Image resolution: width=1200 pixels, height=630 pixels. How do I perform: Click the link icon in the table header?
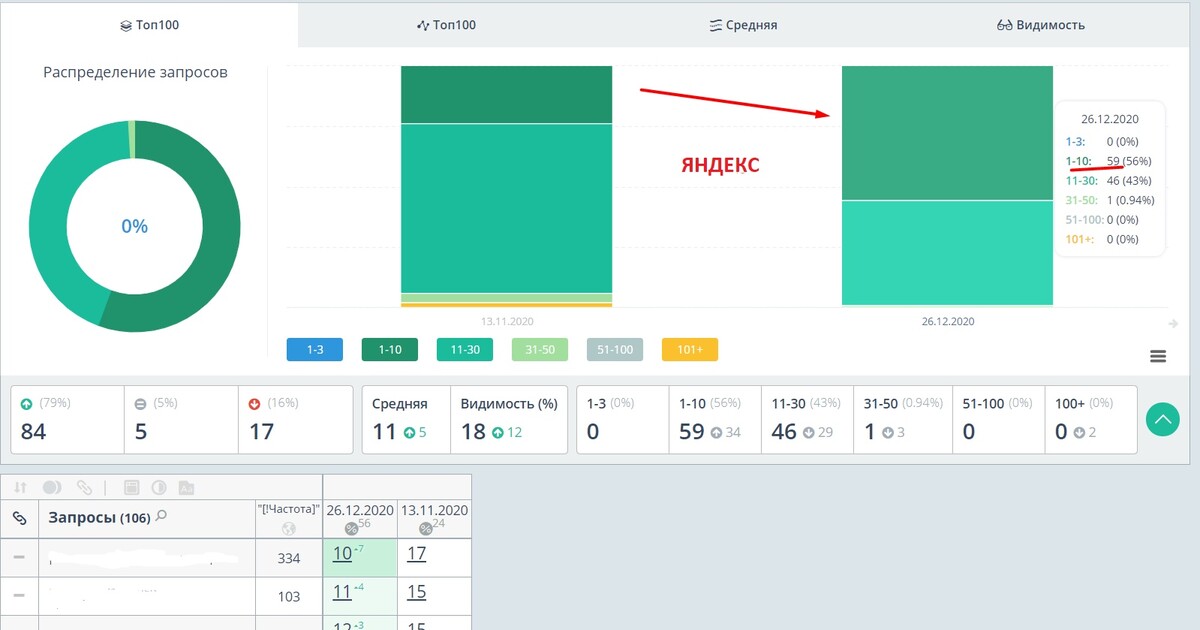click(19, 518)
